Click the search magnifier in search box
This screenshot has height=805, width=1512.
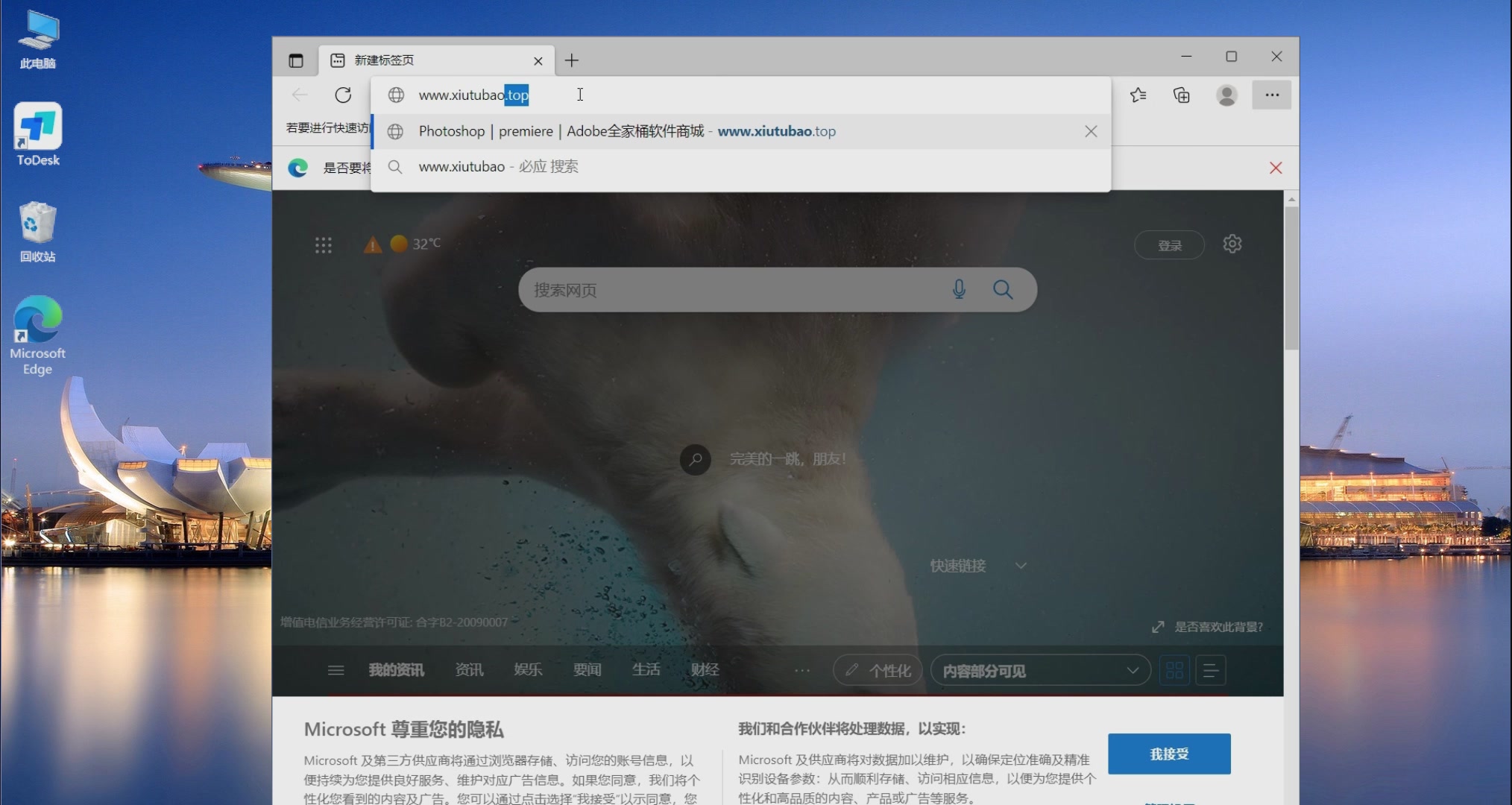coord(1003,289)
